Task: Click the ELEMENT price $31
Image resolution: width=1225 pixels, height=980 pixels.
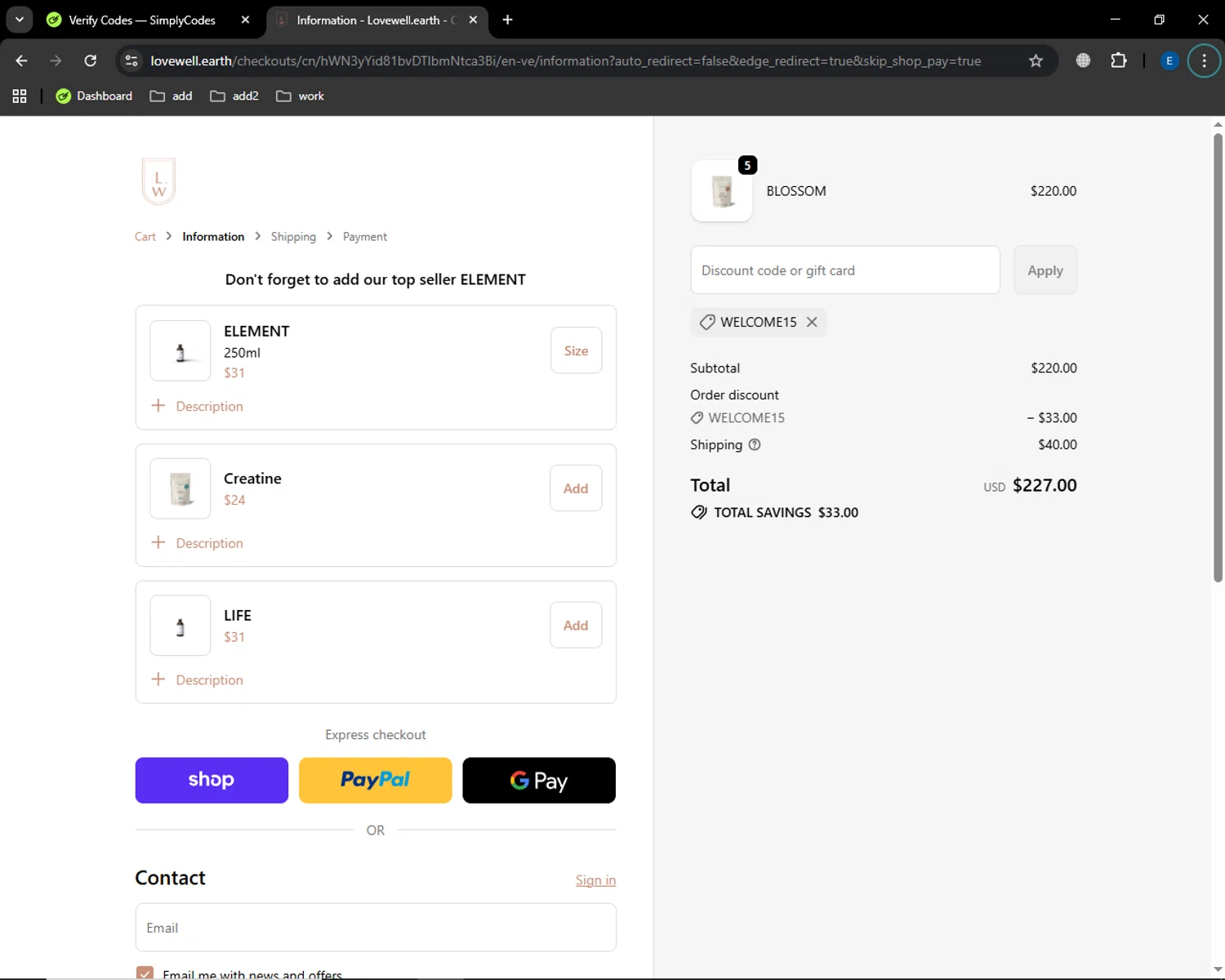Action: pyautogui.click(x=234, y=372)
